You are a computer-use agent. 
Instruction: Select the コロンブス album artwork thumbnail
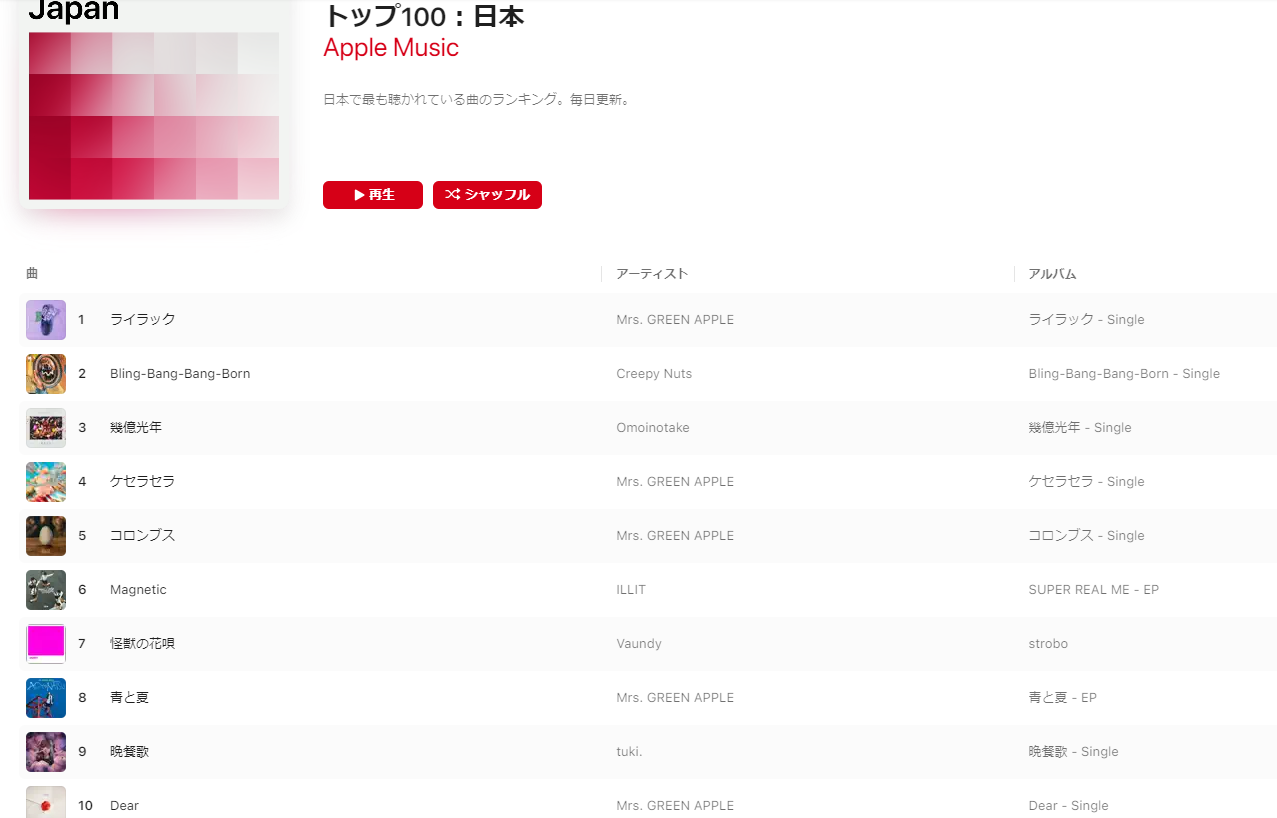46,536
